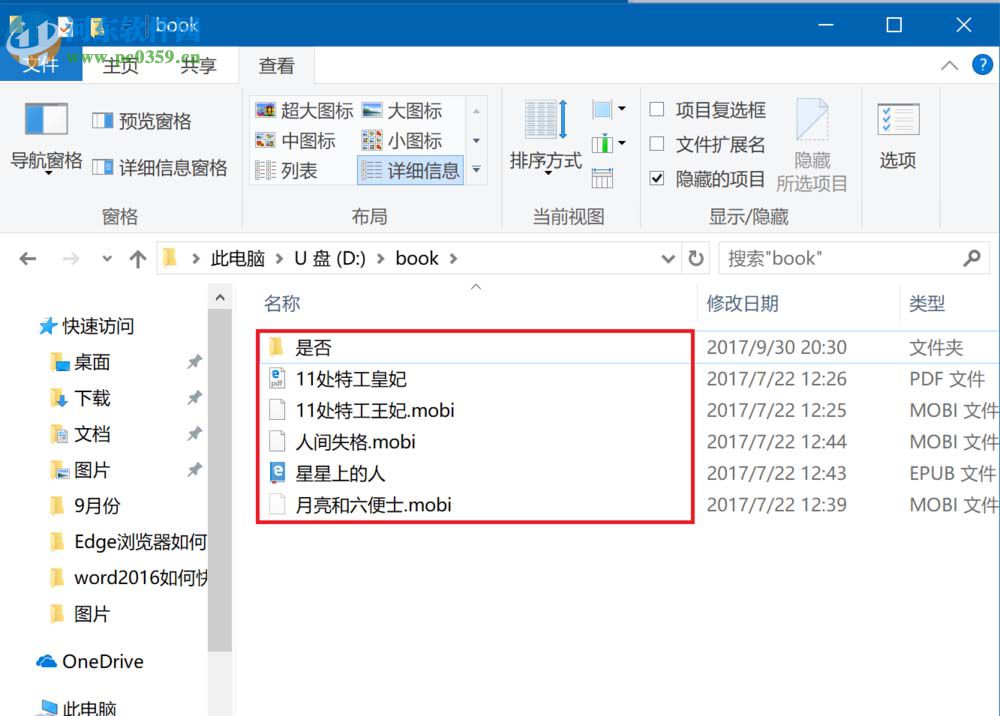Open OneDrive in sidebar
The height and width of the screenshot is (716, 1000).
100,661
